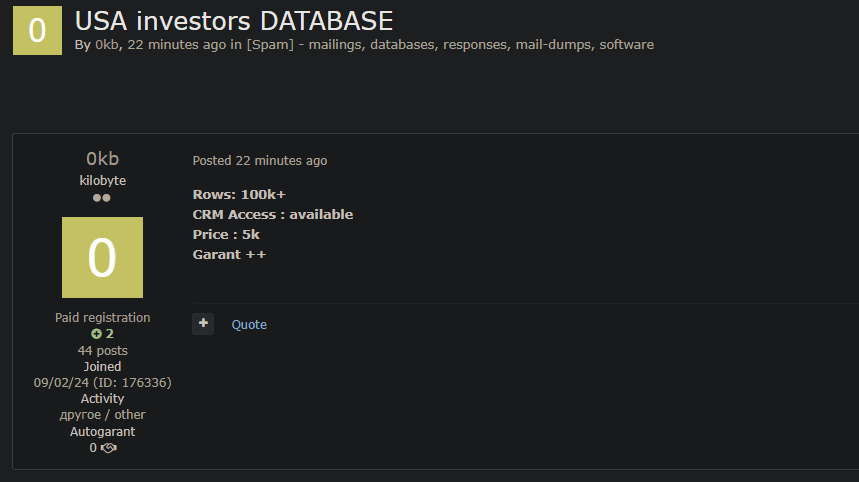Click the large 0kb avatar in the author panel
859x482 pixels.
102,257
